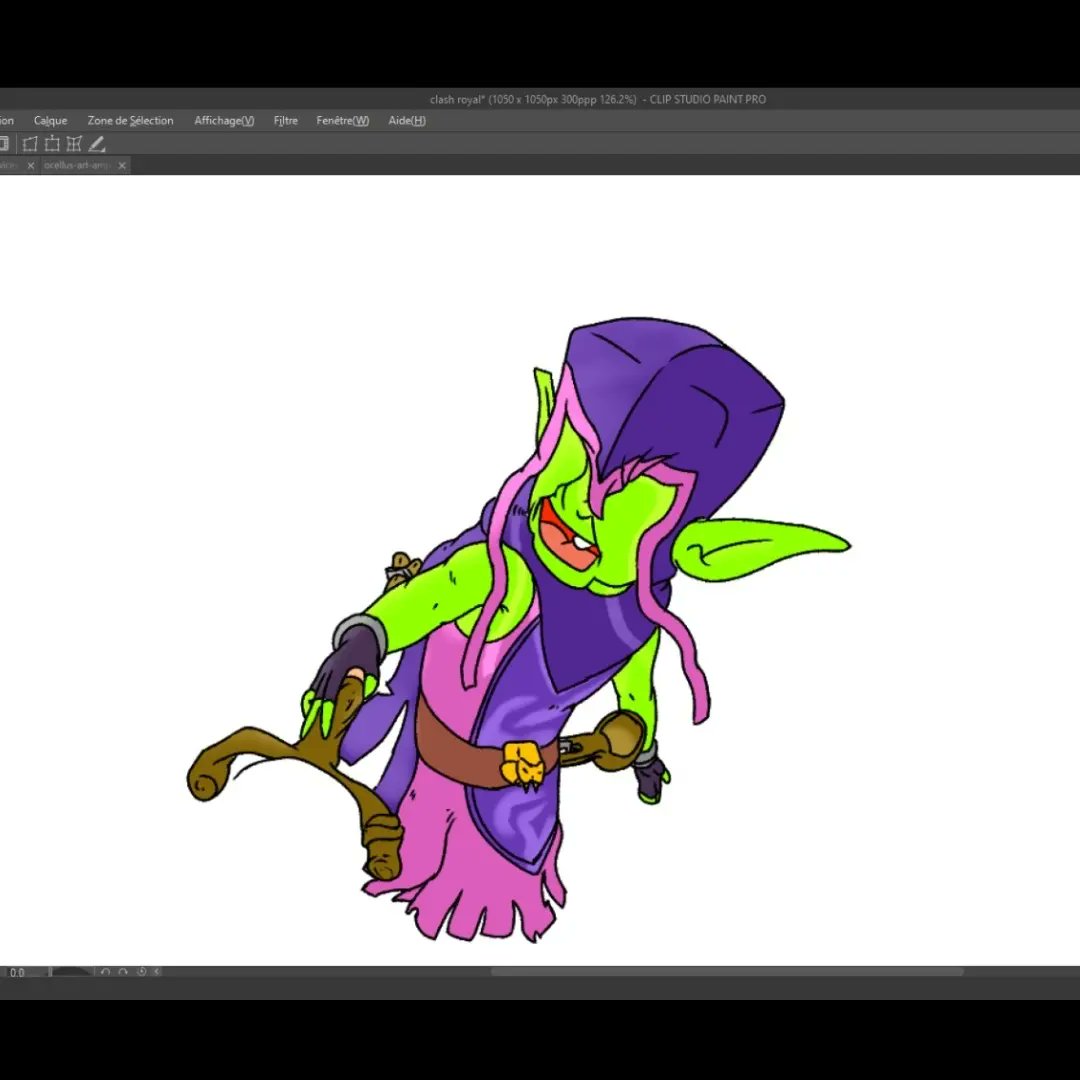Click the scale/rotate transform icon
1080x1080 pixels.
52,144
